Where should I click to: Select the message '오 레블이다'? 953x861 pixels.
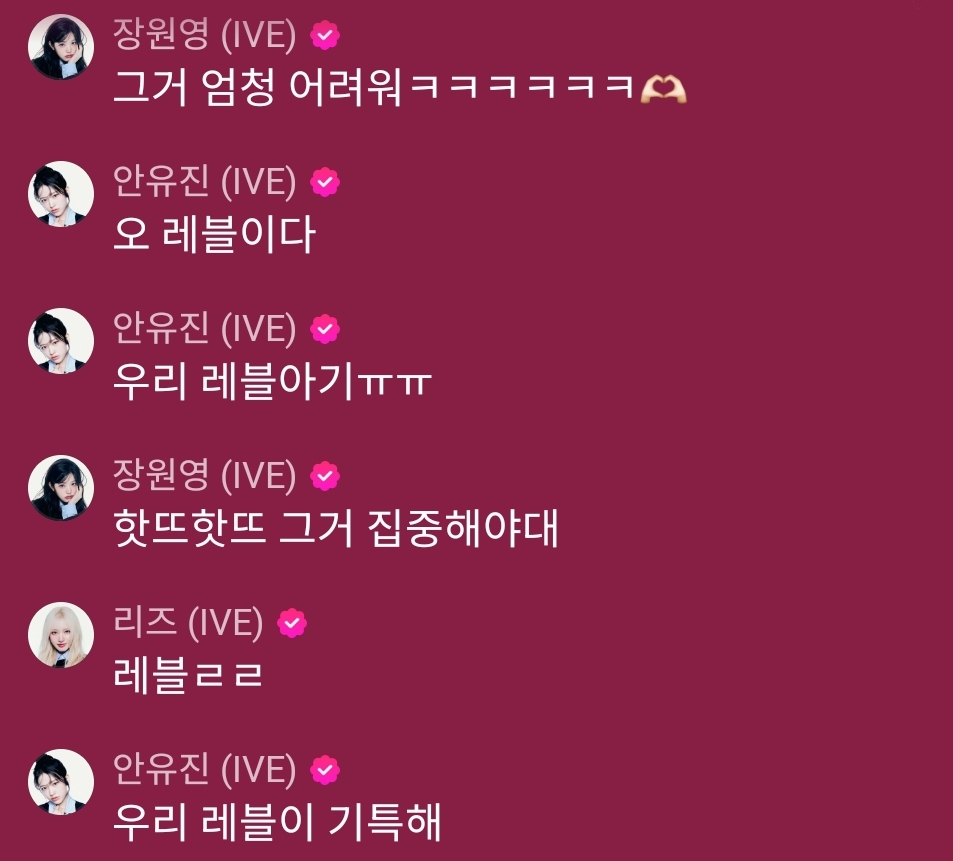pos(214,235)
